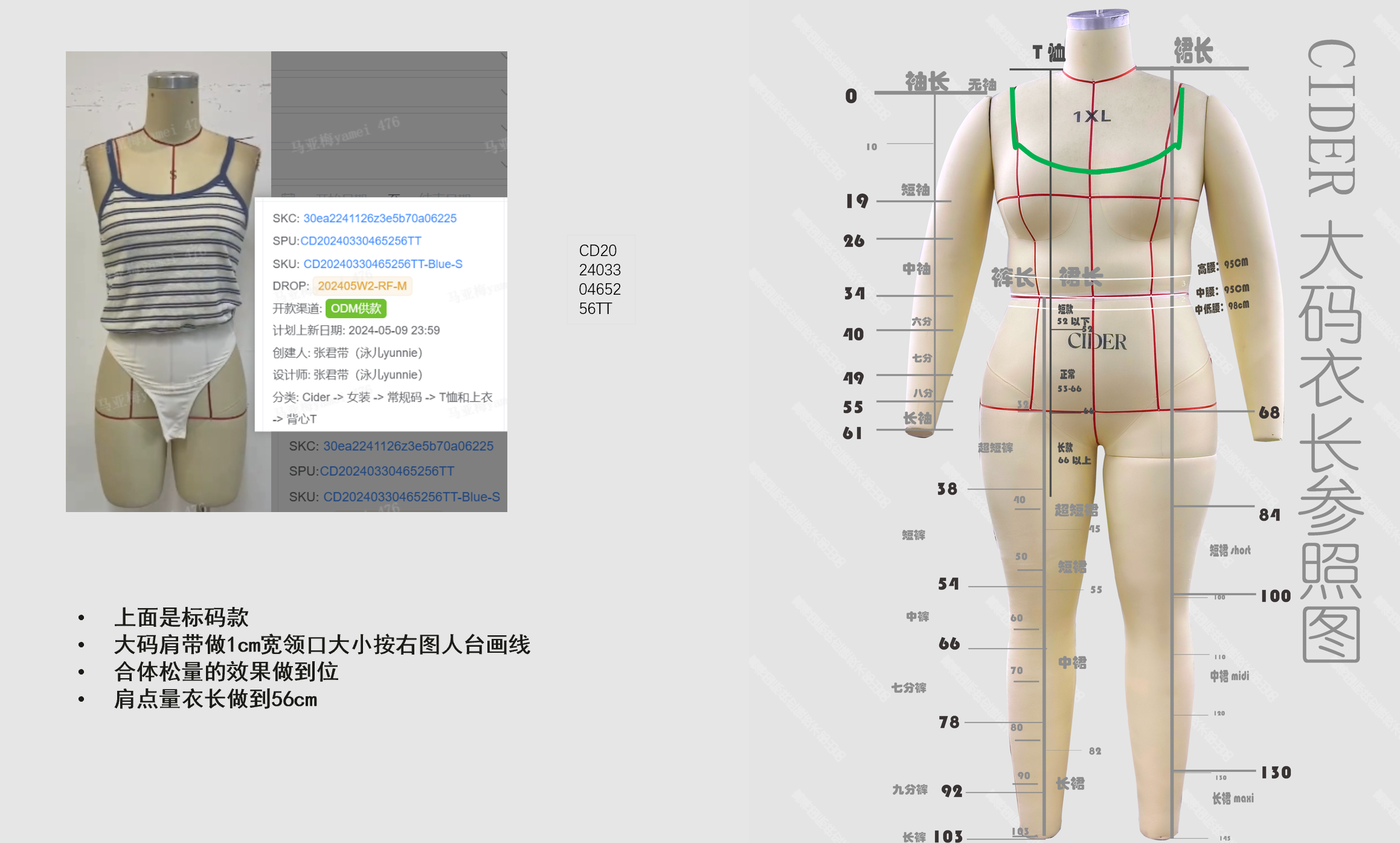Screen dimensions: 1400x843
Task: Click the CD2024033046525 6TT text box
Action: [x=600, y=280]
